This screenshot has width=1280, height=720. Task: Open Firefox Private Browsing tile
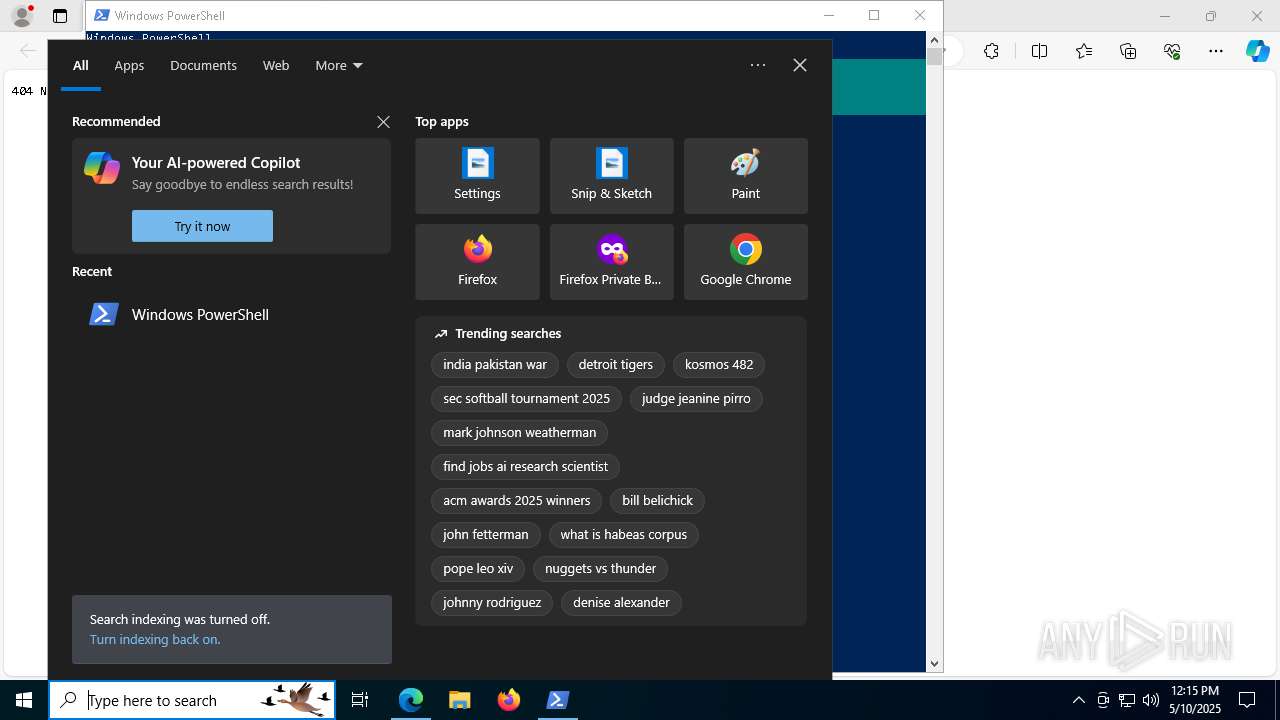click(611, 262)
